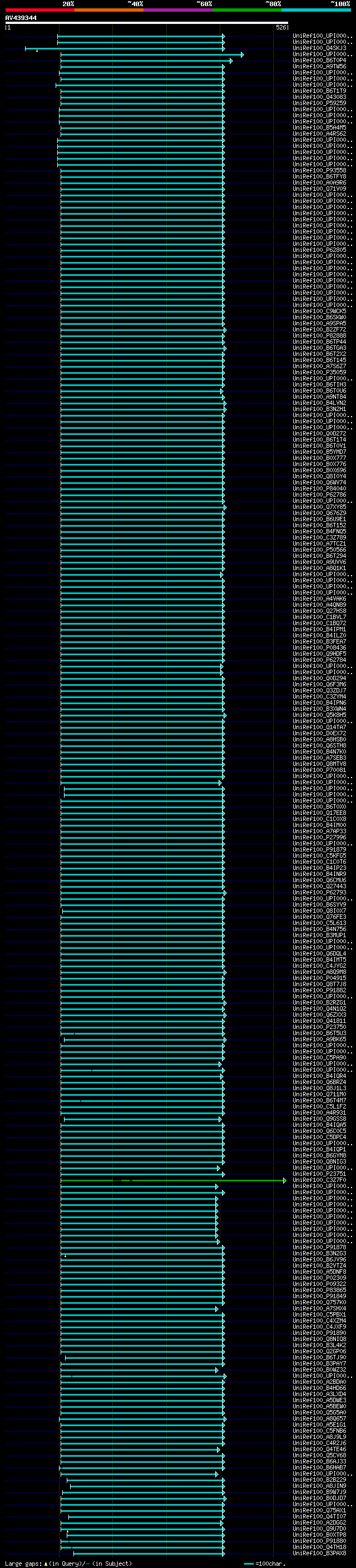Click hit label UniRef100_A7SHX4
This screenshot has width=356, height=1568.
[x=319, y=1308]
